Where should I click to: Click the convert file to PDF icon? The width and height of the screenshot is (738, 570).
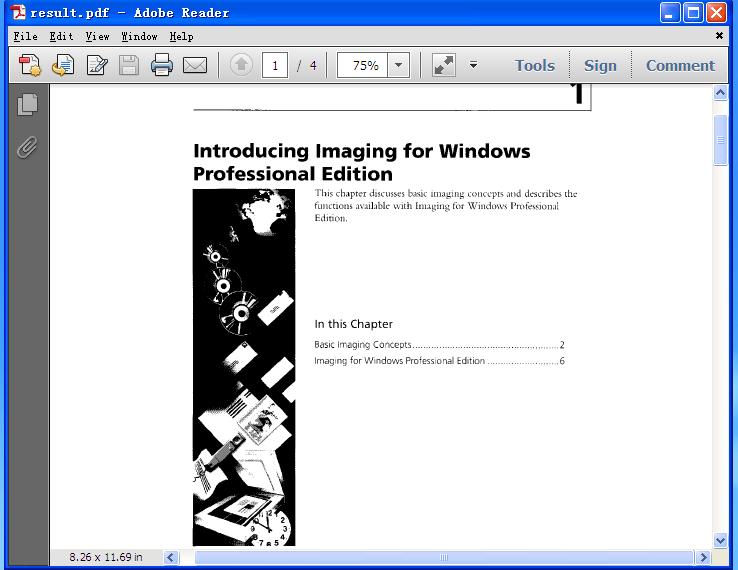tap(63, 65)
